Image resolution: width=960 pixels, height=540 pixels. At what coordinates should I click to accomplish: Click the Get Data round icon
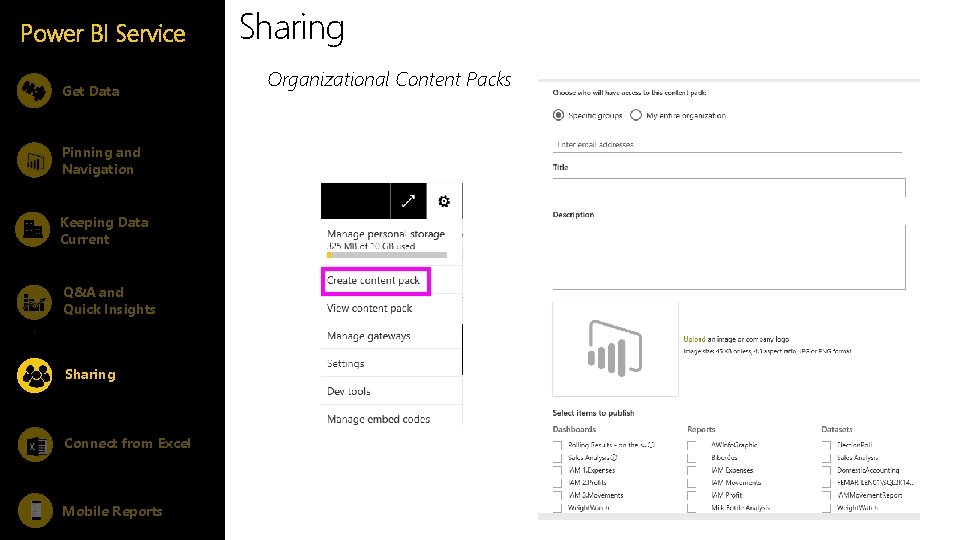point(34,91)
